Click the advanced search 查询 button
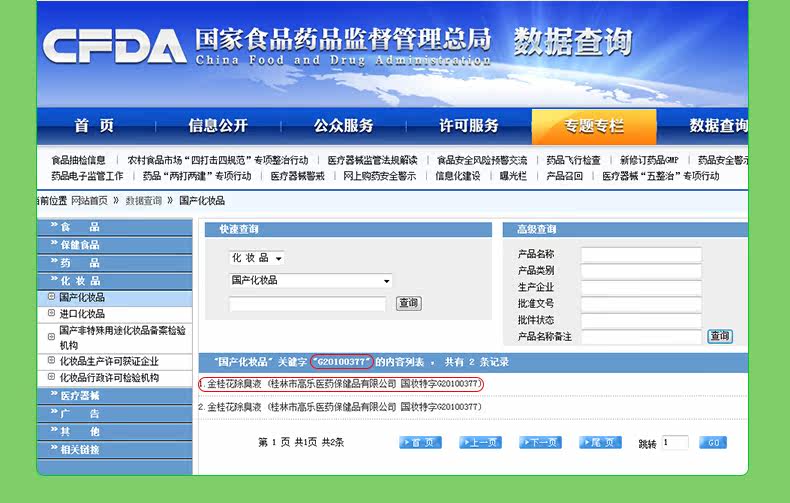790x503 pixels. click(720, 336)
